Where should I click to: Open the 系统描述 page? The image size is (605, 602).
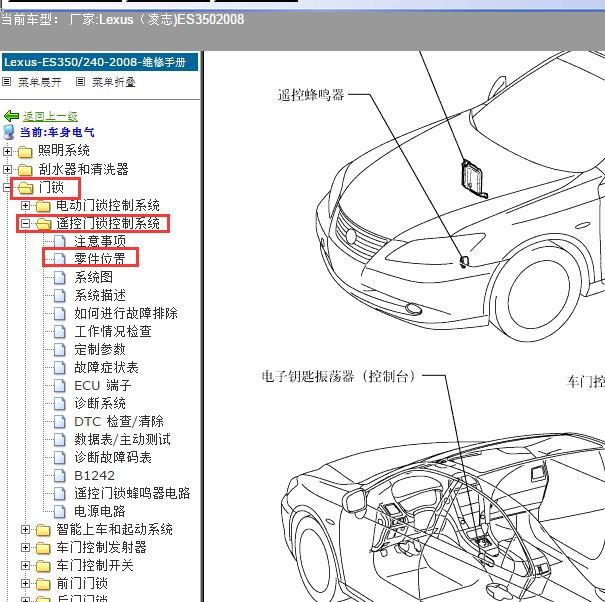(100, 295)
